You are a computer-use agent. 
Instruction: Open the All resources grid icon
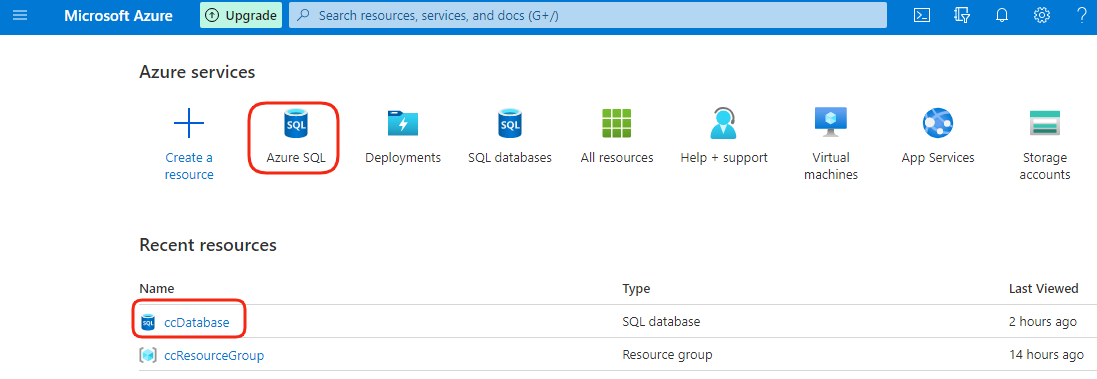[617, 124]
